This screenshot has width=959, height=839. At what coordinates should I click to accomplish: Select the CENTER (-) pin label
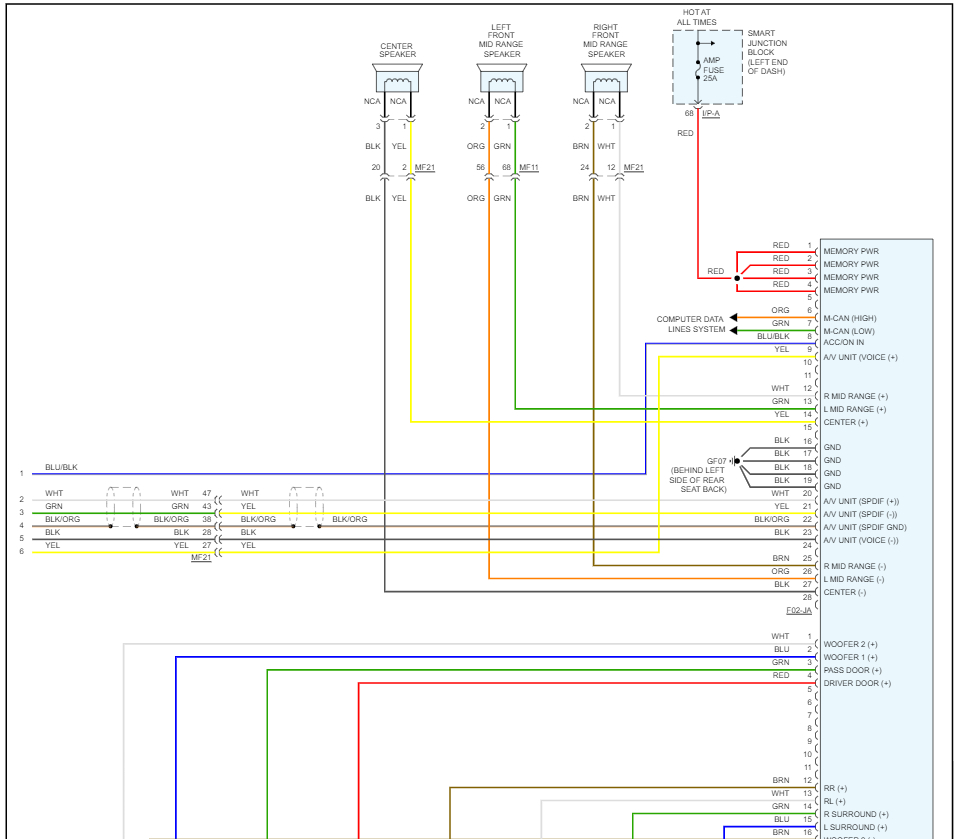click(844, 592)
